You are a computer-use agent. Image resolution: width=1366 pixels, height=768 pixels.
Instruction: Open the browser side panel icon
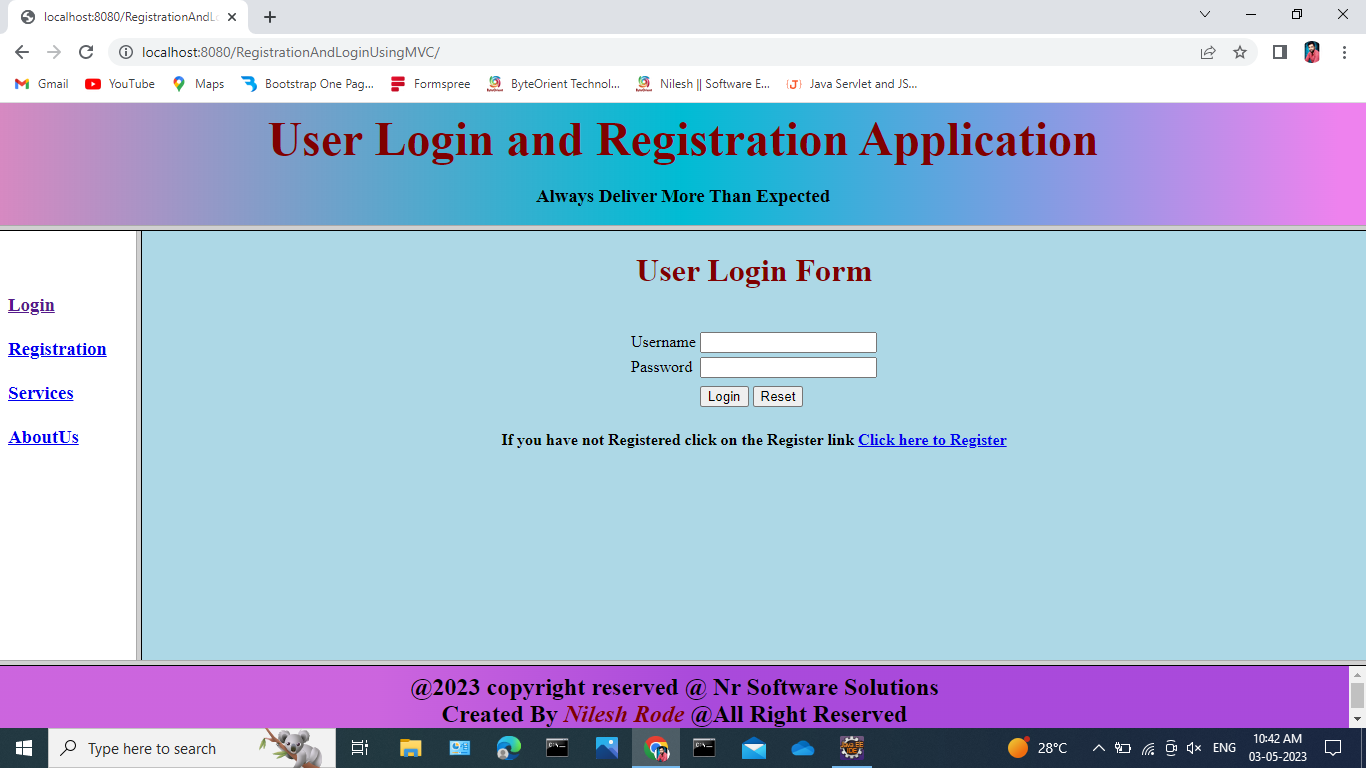tap(1279, 52)
